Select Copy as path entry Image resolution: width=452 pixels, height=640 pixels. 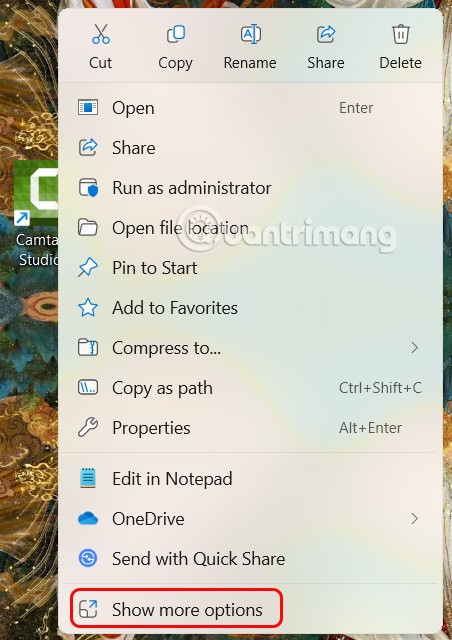pos(251,388)
